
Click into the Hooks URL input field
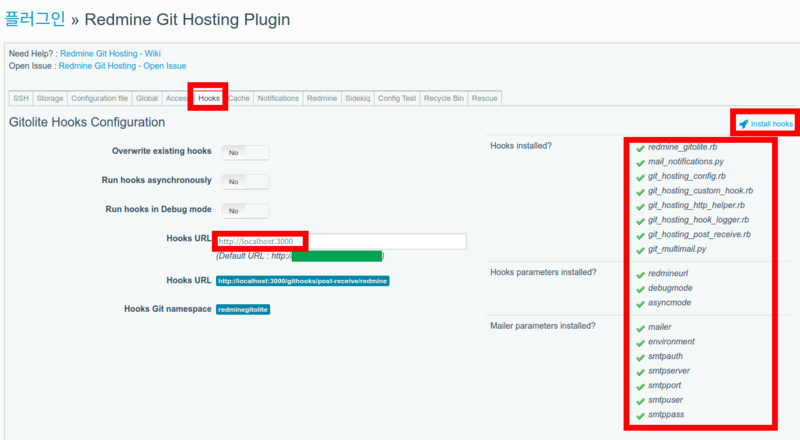coord(341,241)
